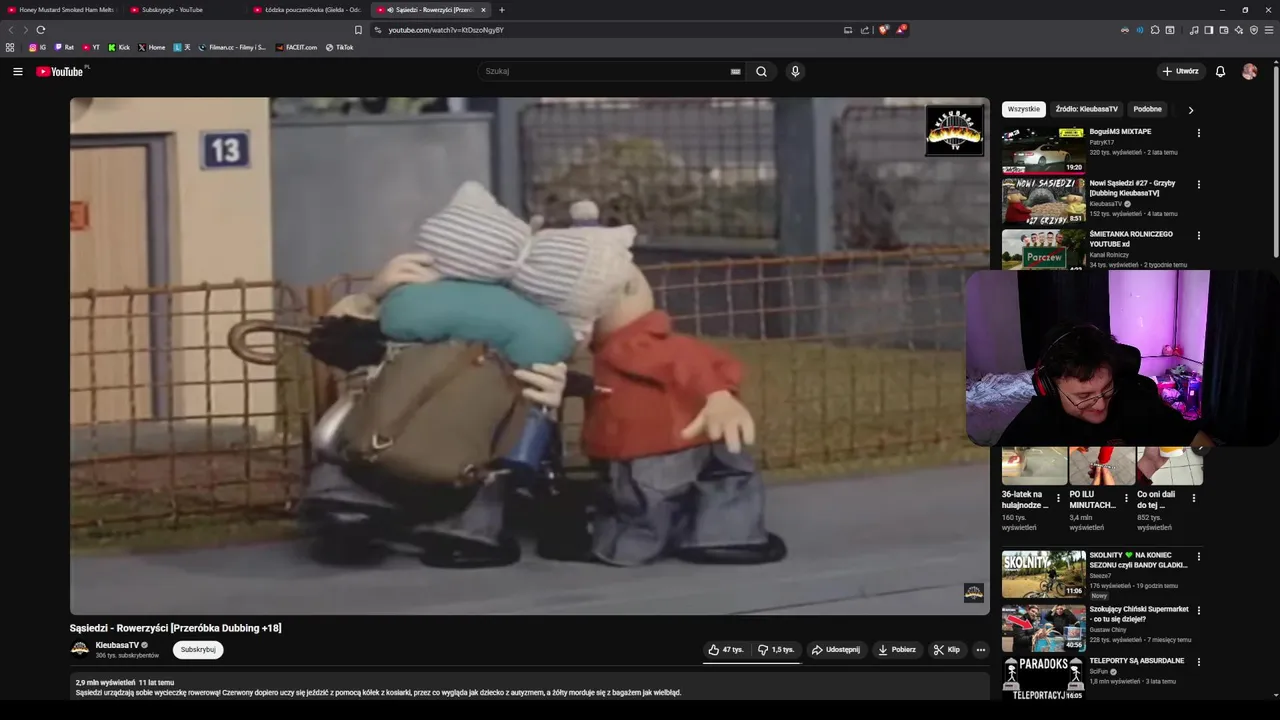The image size is (1280, 720).
Task: Open the Kick bookmark
Action: coord(119,47)
